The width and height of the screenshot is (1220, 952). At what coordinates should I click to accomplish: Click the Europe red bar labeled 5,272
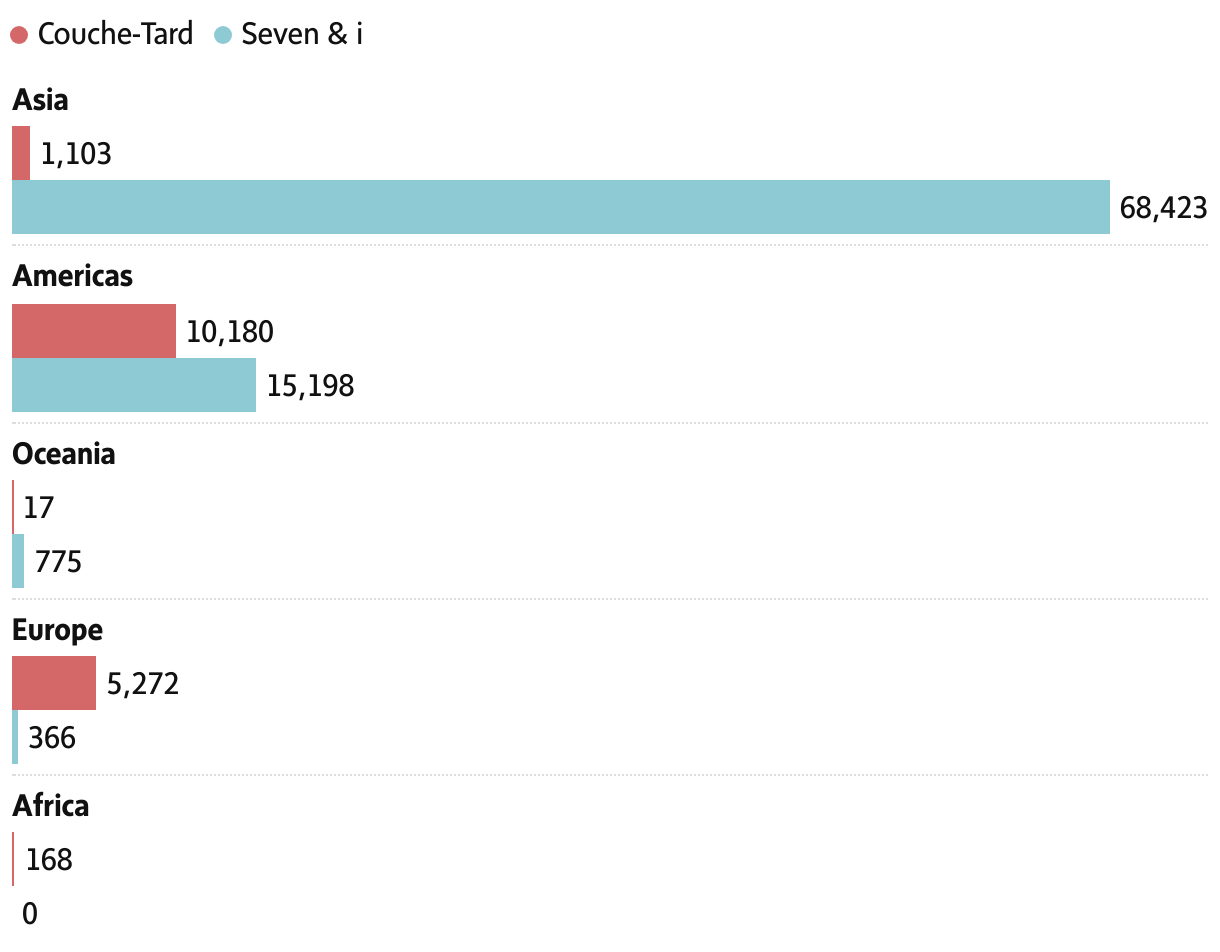[x=54, y=683]
